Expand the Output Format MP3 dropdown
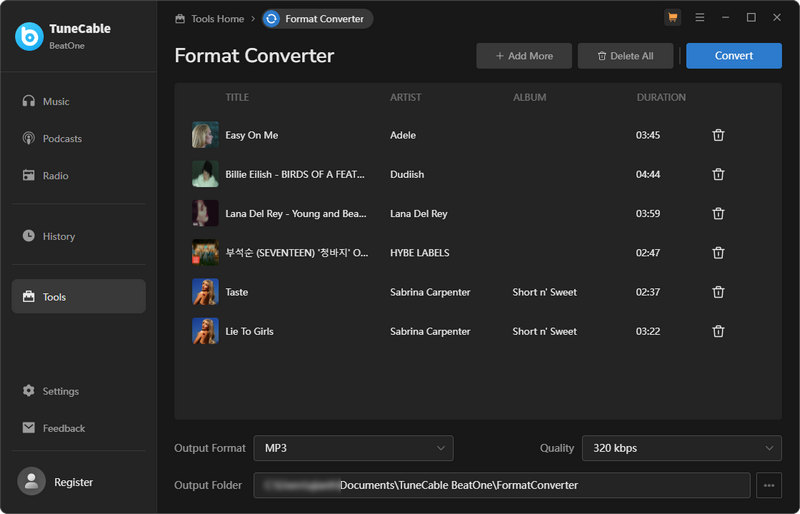 [x=353, y=448]
